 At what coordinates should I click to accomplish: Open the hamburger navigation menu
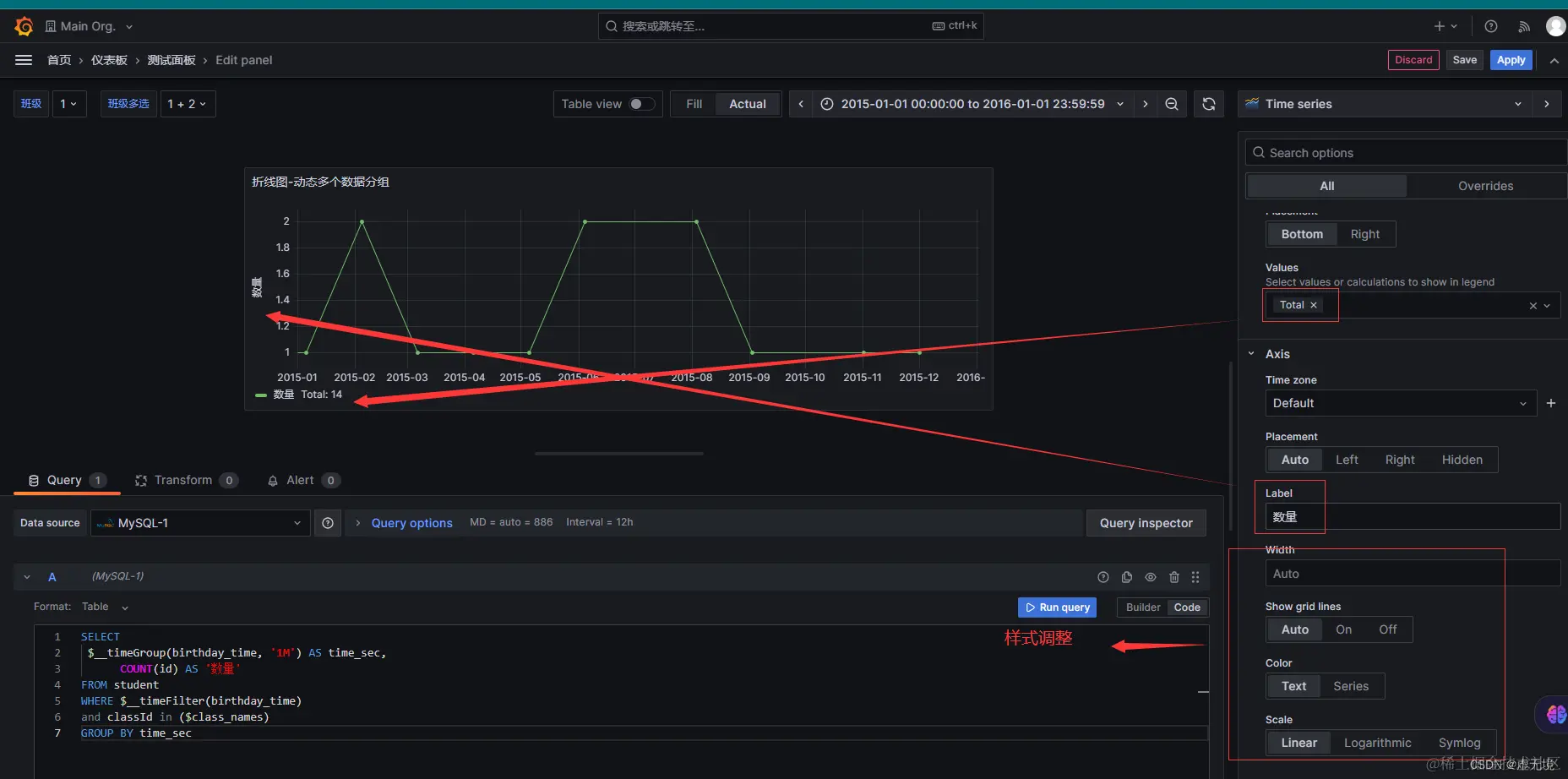coord(24,60)
